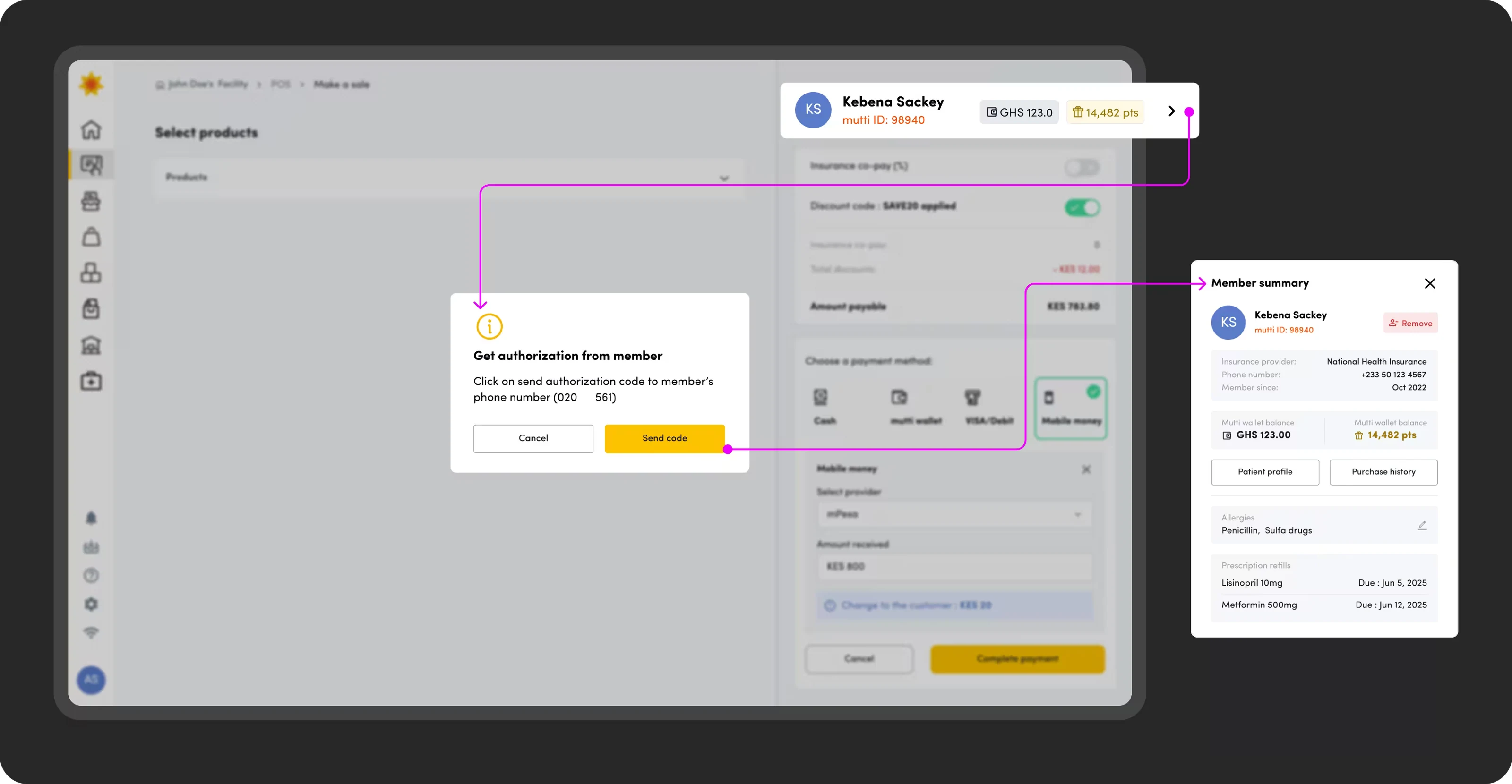Open the notifications bell icon
1512x784 pixels.
pos(91,518)
